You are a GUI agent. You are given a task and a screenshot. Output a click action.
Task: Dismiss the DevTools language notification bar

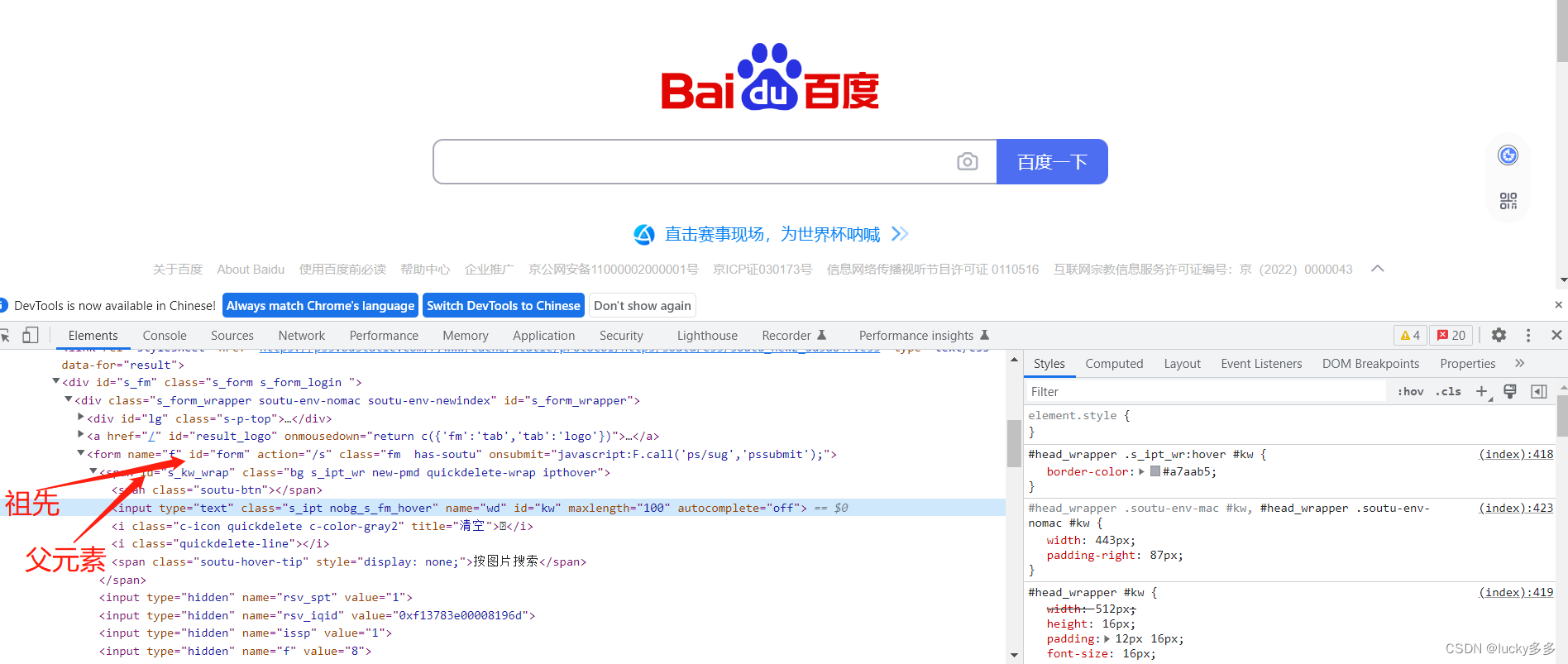(1559, 305)
